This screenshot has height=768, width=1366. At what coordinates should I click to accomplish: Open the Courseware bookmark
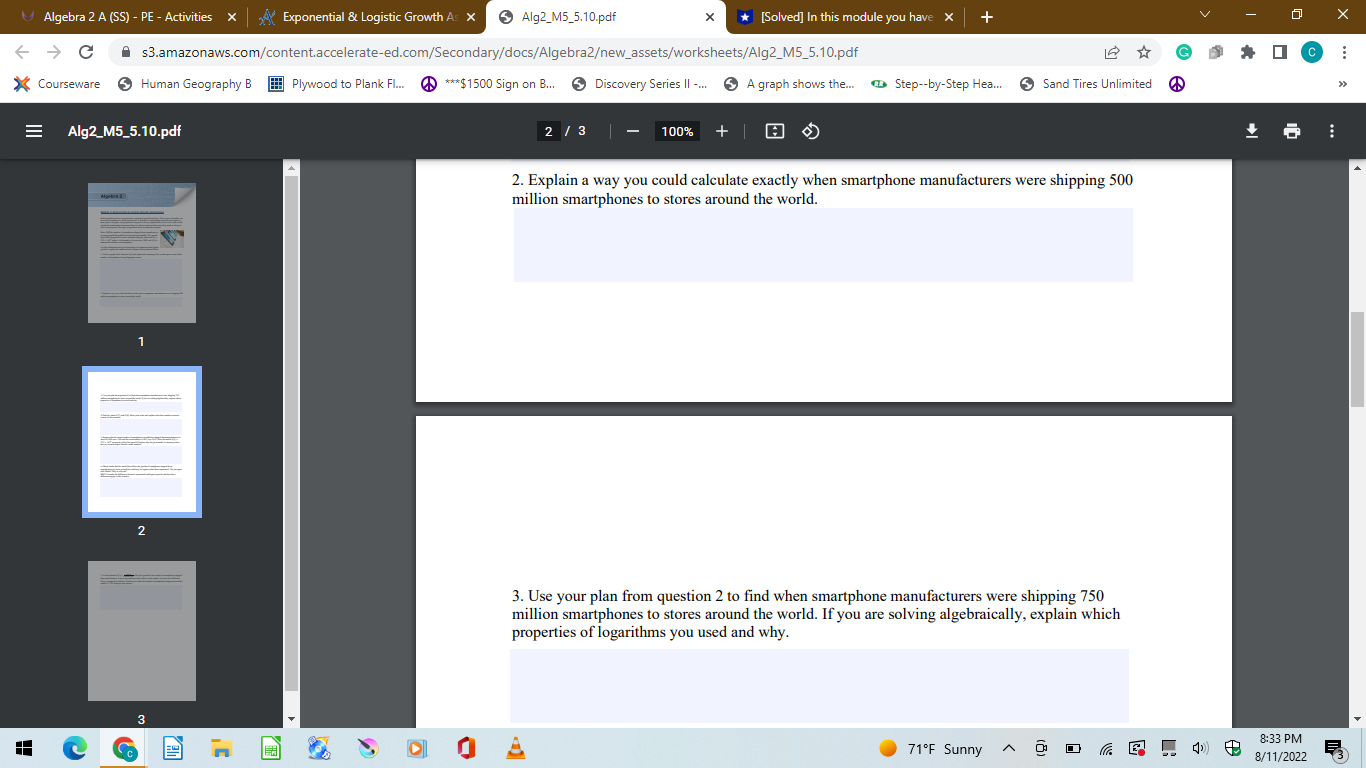coord(58,84)
